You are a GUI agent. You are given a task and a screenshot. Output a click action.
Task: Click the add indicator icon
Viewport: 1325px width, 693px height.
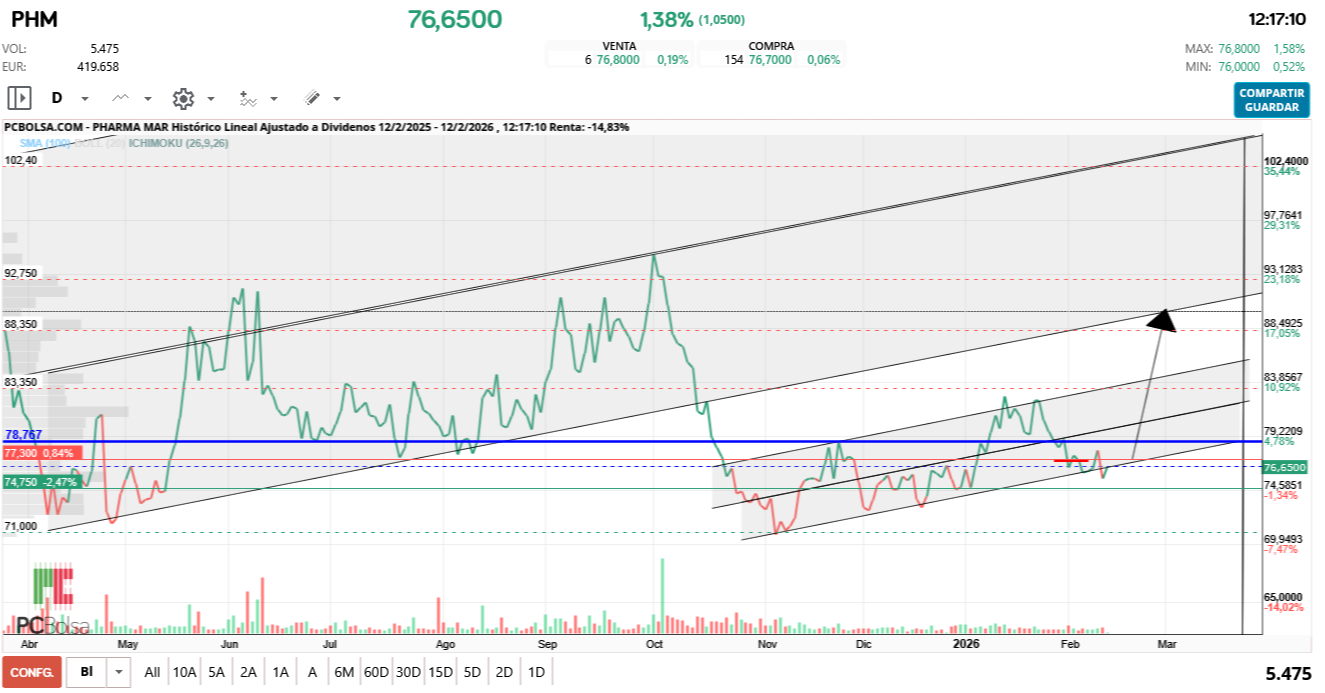click(x=247, y=98)
